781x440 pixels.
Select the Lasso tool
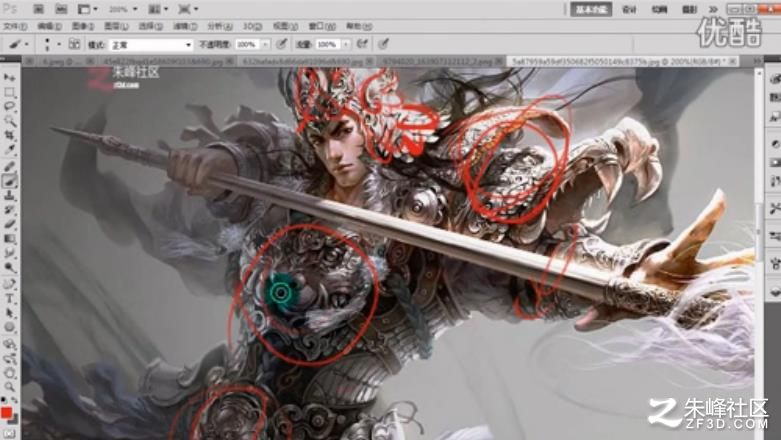point(9,107)
